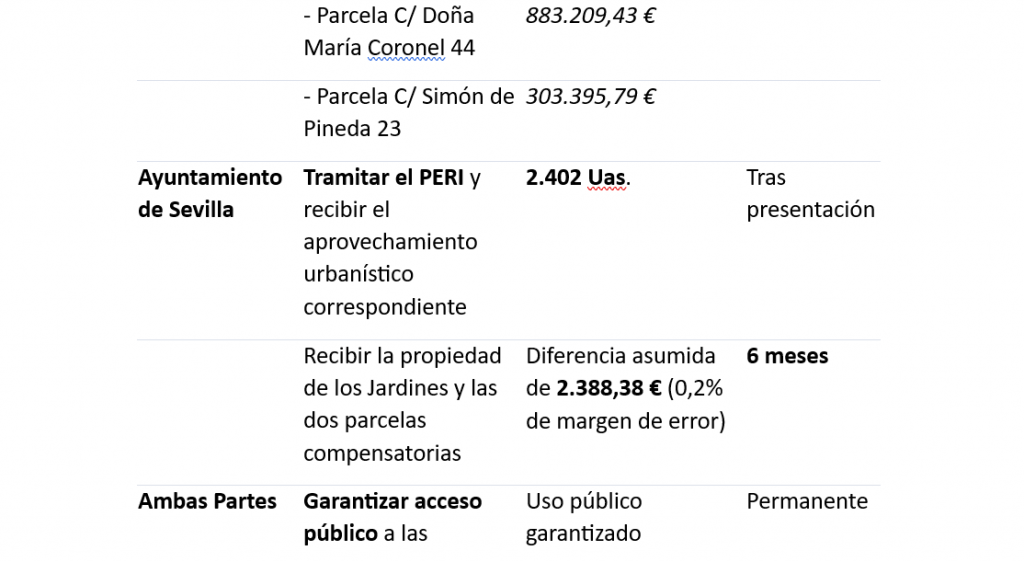Click the word "correspondiente"
This screenshot has height=562, width=1024.
click(385, 307)
